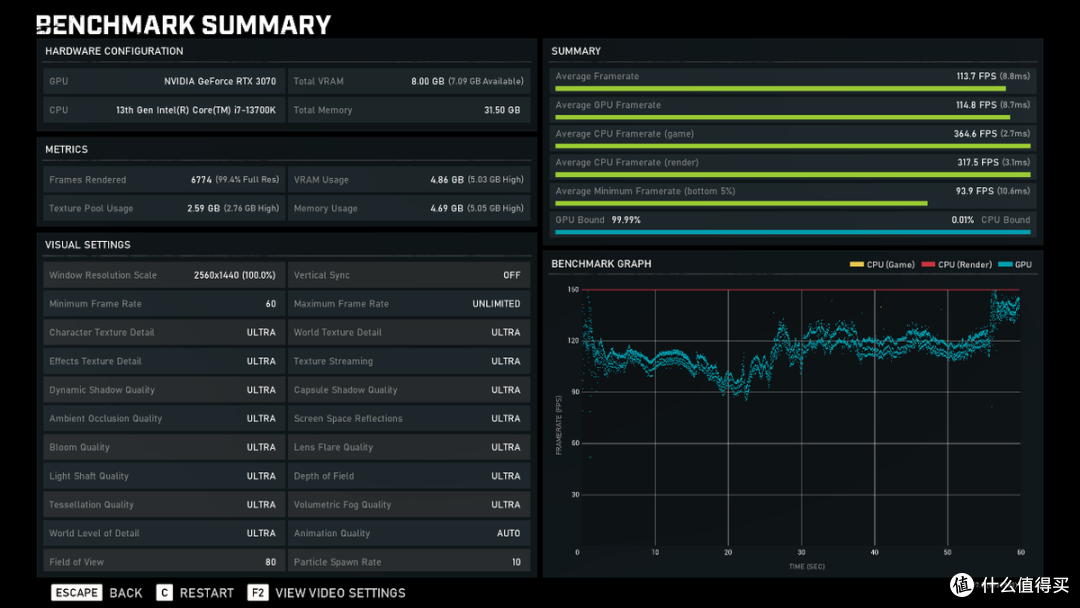Click the watermark logo in bottom-right corner
The width and height of the screenshot is (1080, 608).
[x=961, y=584]
